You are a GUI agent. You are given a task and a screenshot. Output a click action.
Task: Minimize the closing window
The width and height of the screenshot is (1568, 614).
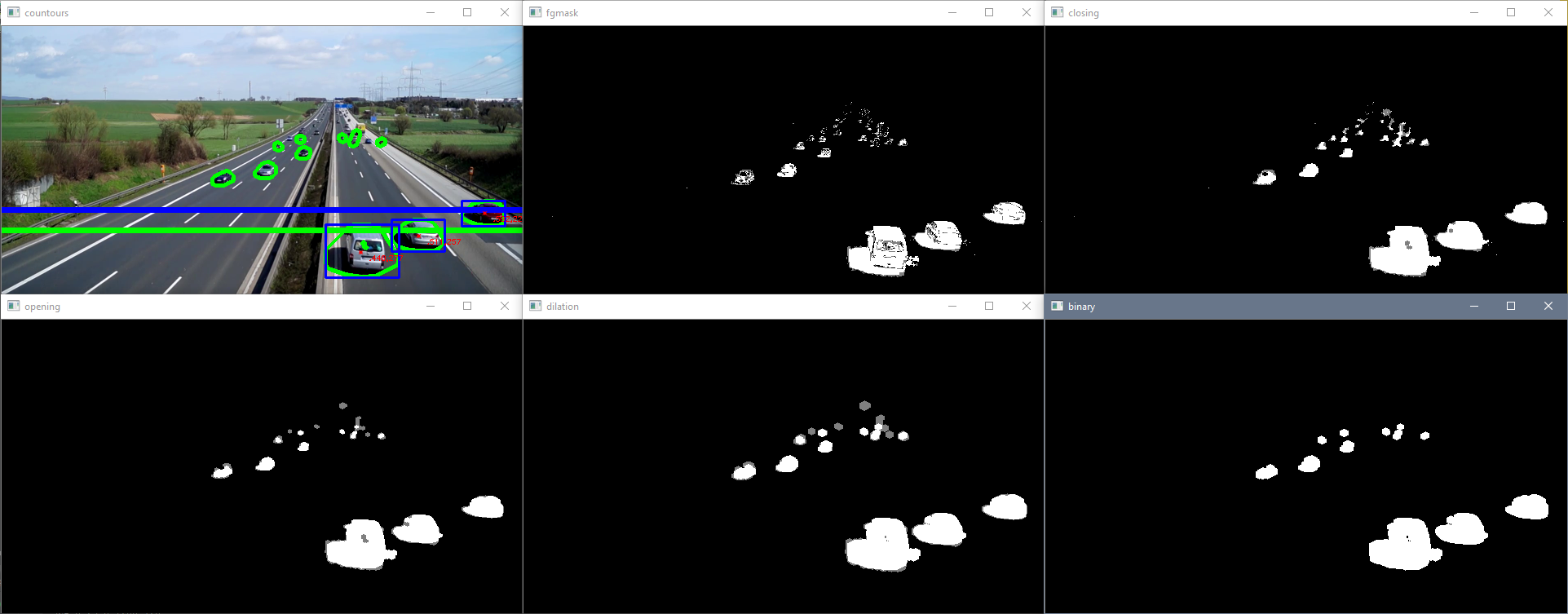[x=1473, y=12]
